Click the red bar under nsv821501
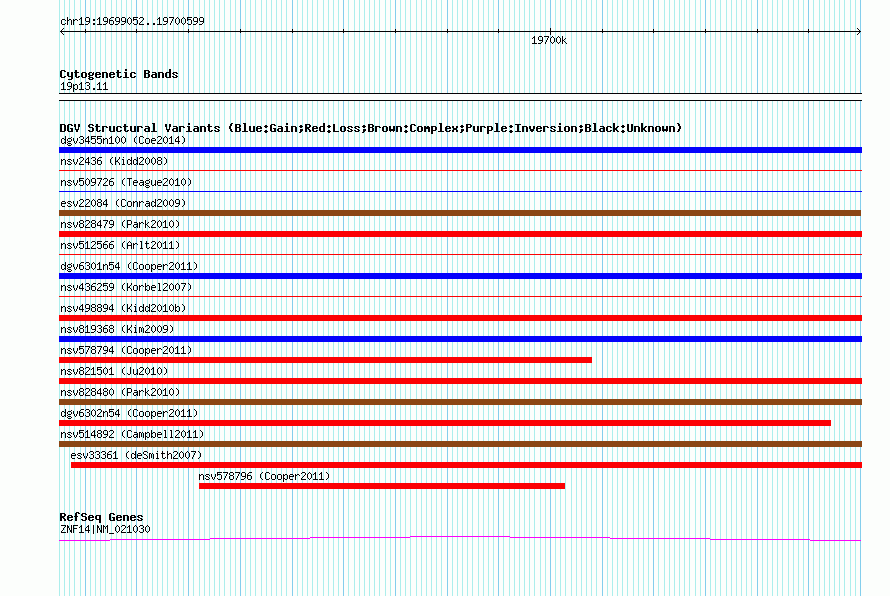The image size is (890, 596). click(x=460, y=381)
